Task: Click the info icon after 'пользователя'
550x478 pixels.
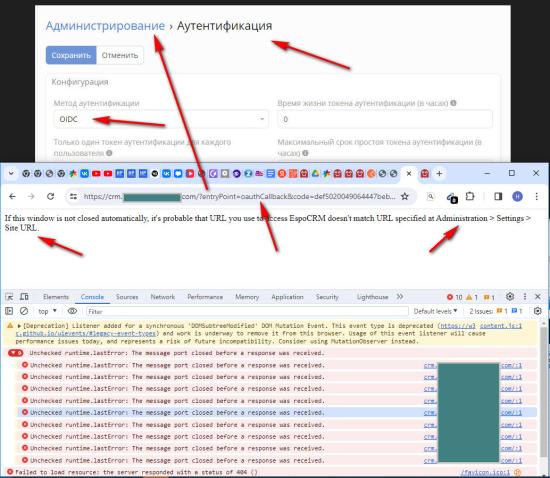Action: (109, 153)
